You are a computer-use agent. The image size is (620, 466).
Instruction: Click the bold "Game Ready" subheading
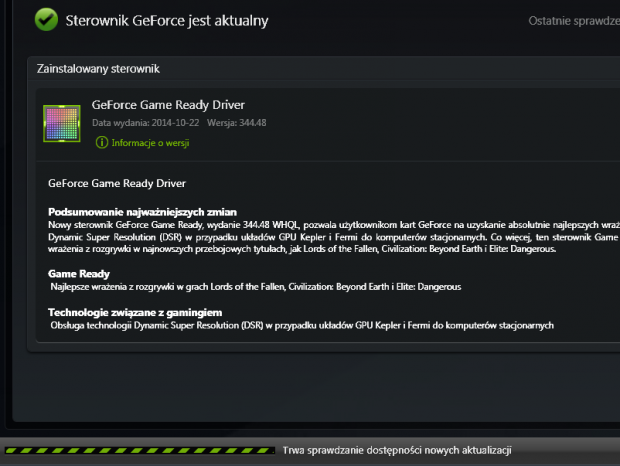point(79,273)
